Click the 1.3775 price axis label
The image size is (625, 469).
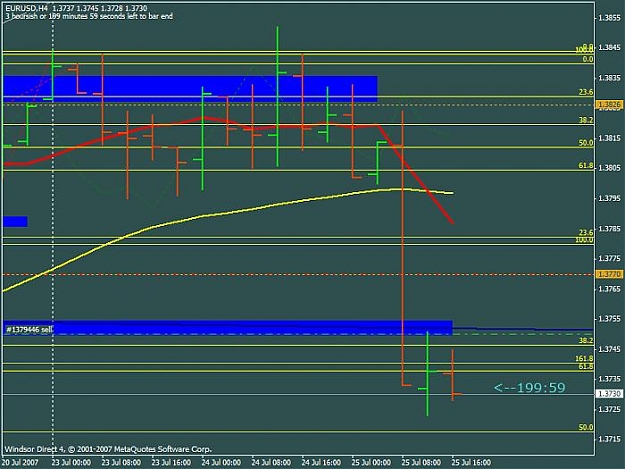click(610, 258)
